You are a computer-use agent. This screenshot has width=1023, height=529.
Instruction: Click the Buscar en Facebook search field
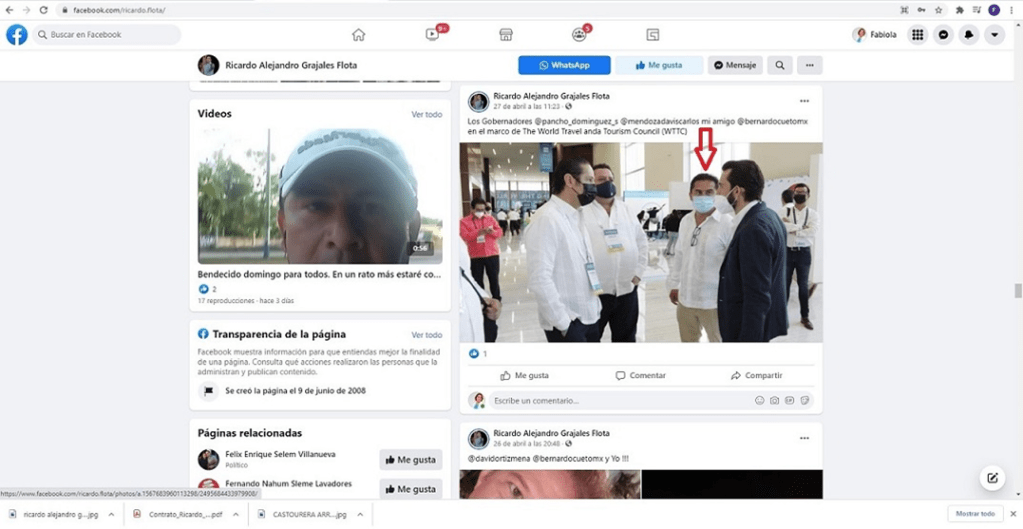click(106, 35)
